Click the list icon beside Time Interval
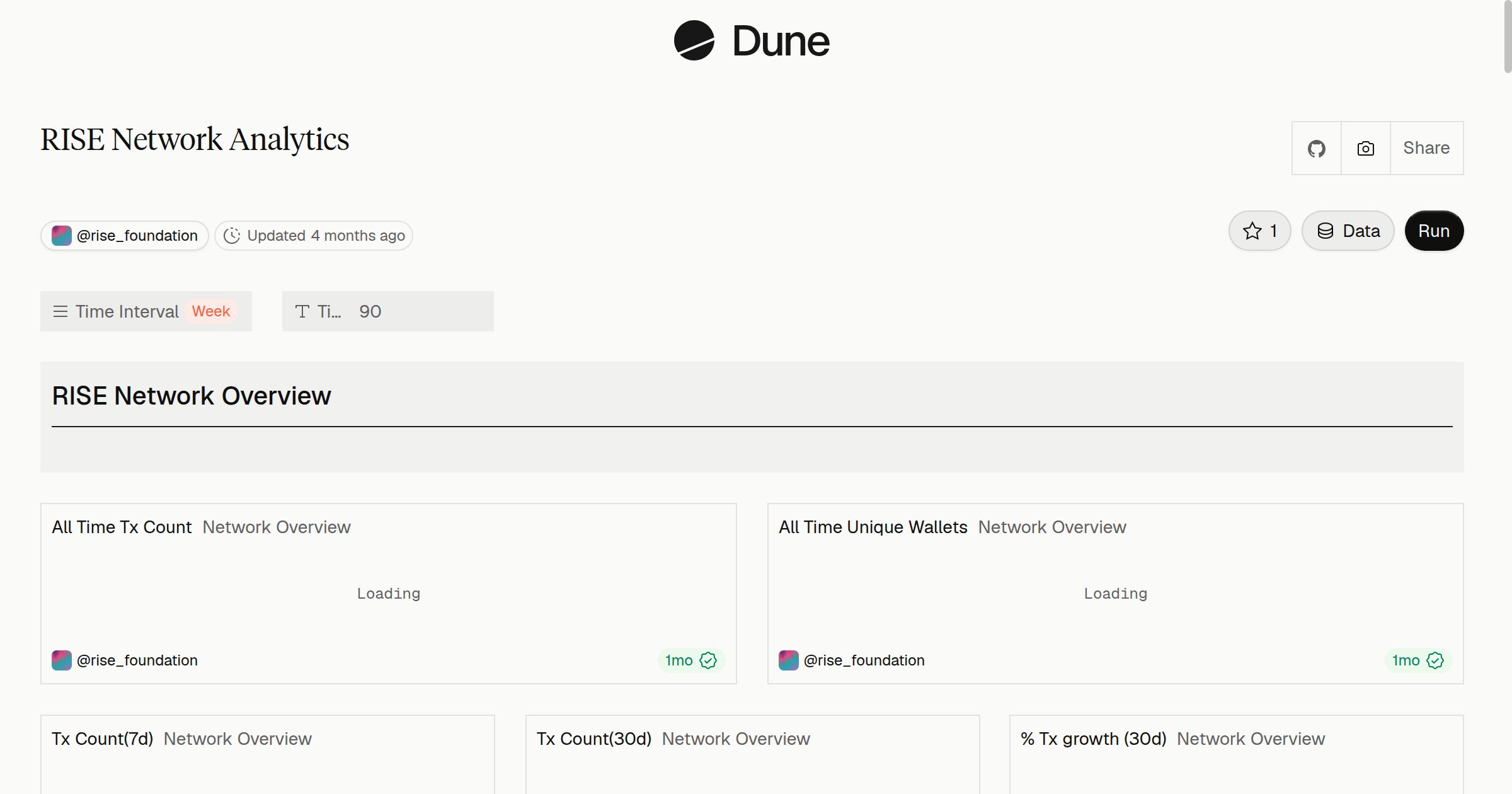Viewport: 1512px width, 794px height. (60, 311)
